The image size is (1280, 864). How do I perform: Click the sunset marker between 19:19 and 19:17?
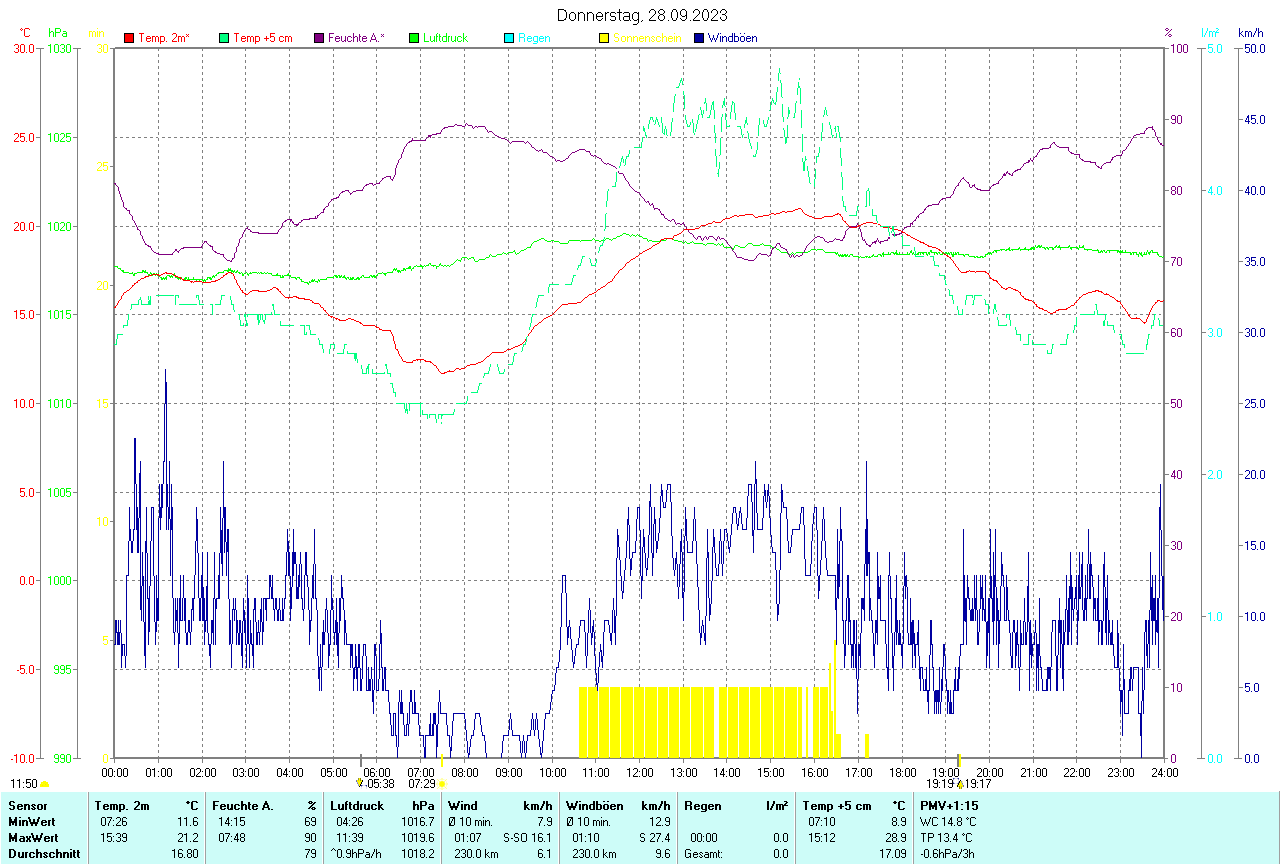[x=960, y=784]
